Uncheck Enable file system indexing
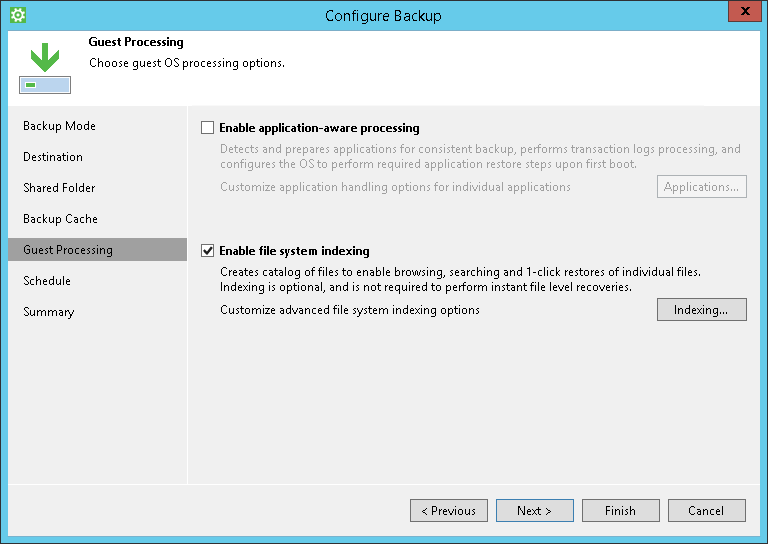 tap(208, 251)
